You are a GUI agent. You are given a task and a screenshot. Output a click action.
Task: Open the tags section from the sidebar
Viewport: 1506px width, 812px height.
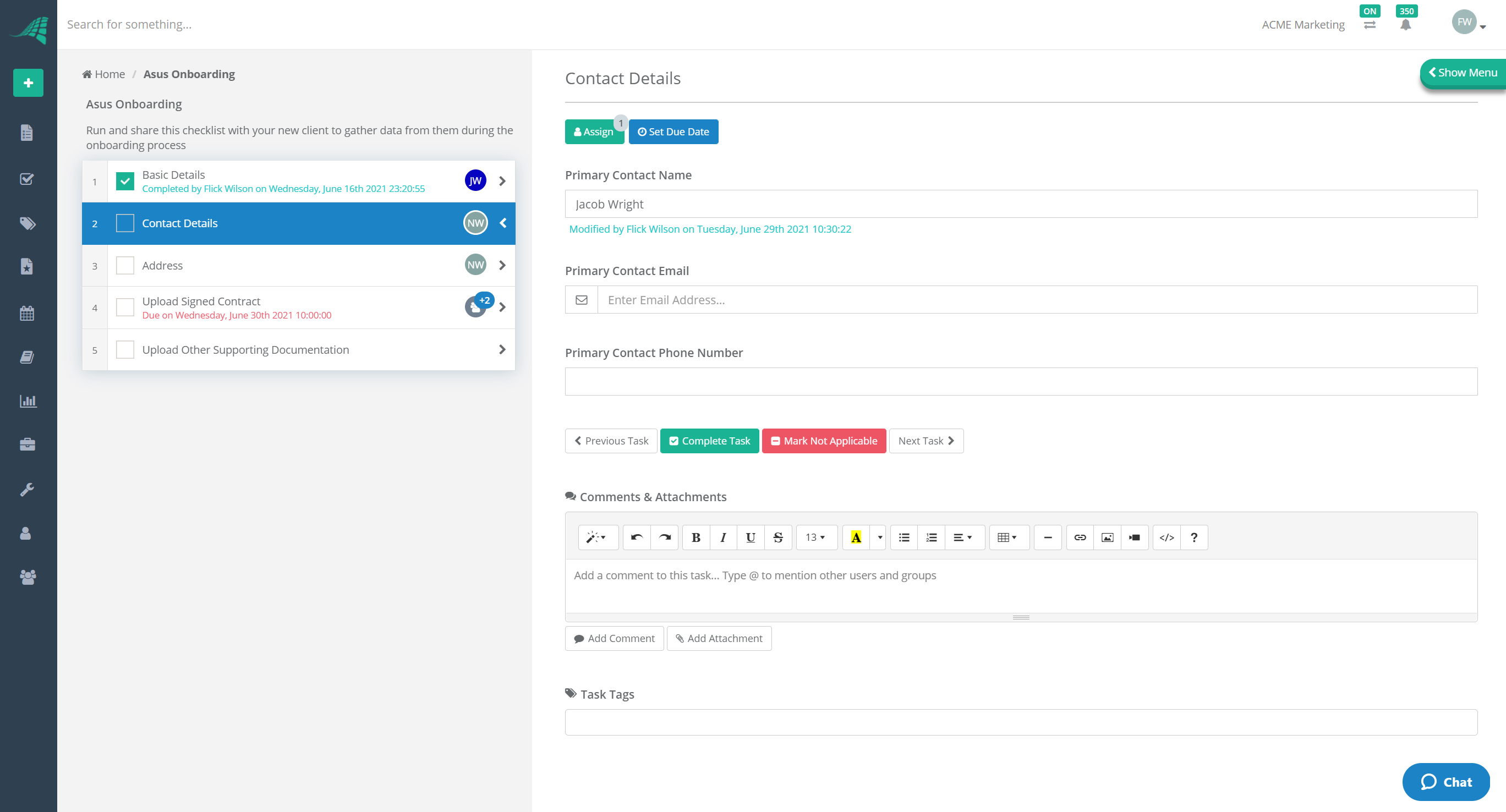28,223
